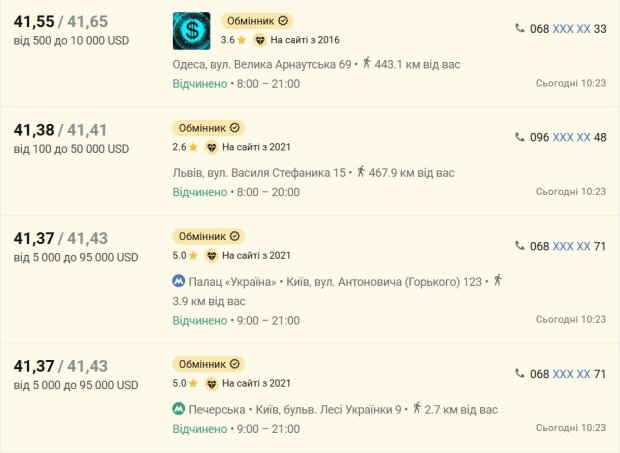Reveal hidden phone digits for Антоновича 123 listing

pyautogui.click(x=571, y=246)
